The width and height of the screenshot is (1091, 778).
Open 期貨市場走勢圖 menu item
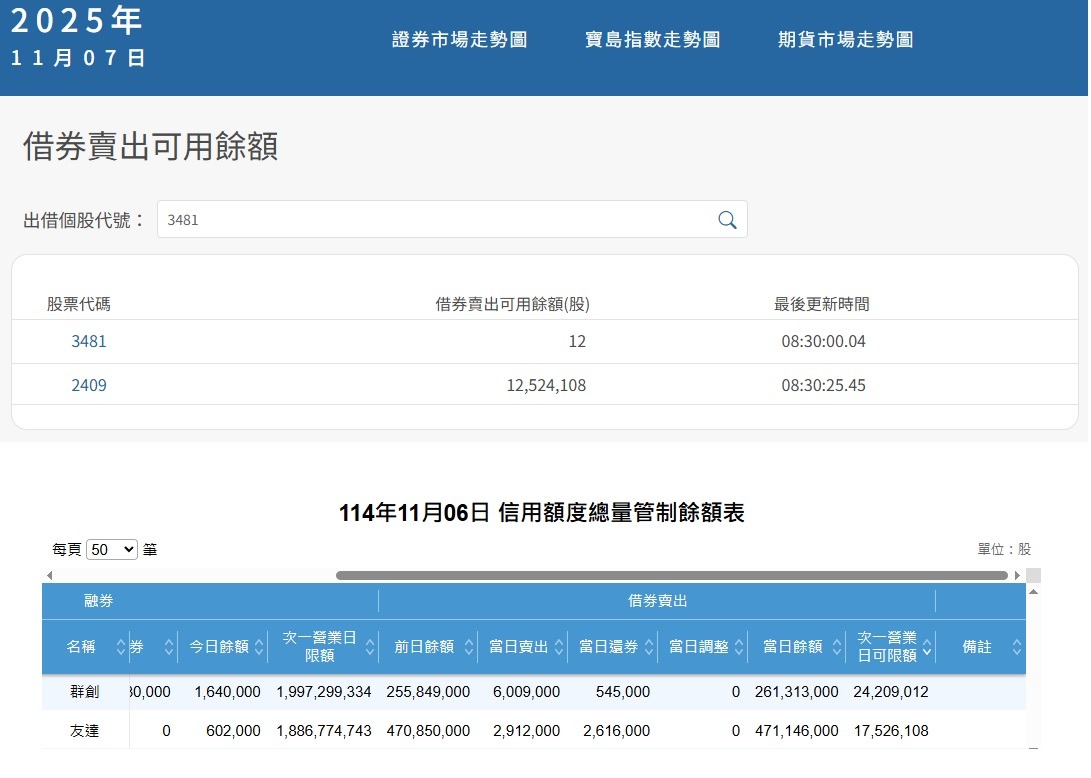click(x=845, y=40)
